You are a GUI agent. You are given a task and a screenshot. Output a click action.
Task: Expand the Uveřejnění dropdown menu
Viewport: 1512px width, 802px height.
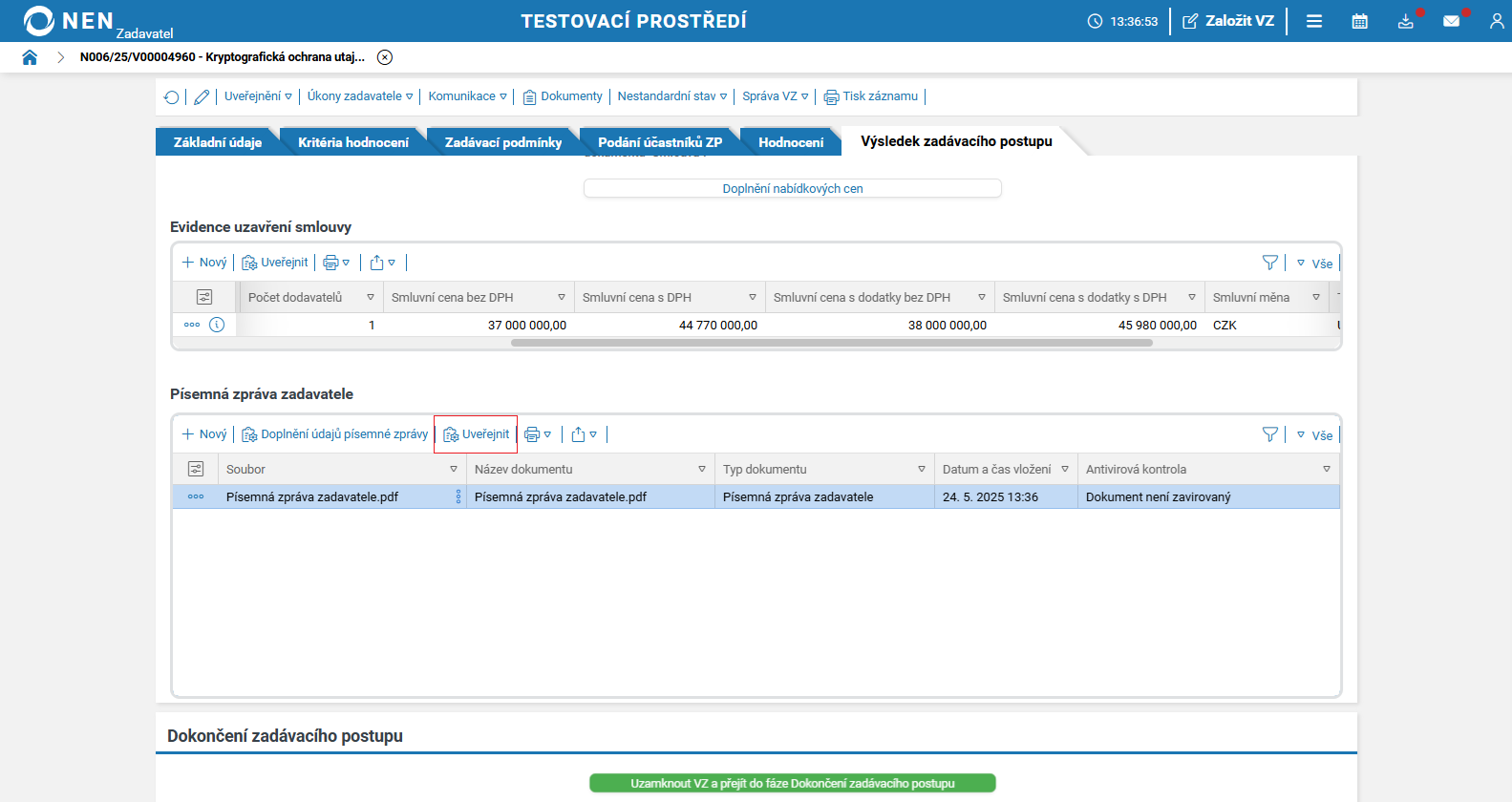click(258, 96)
